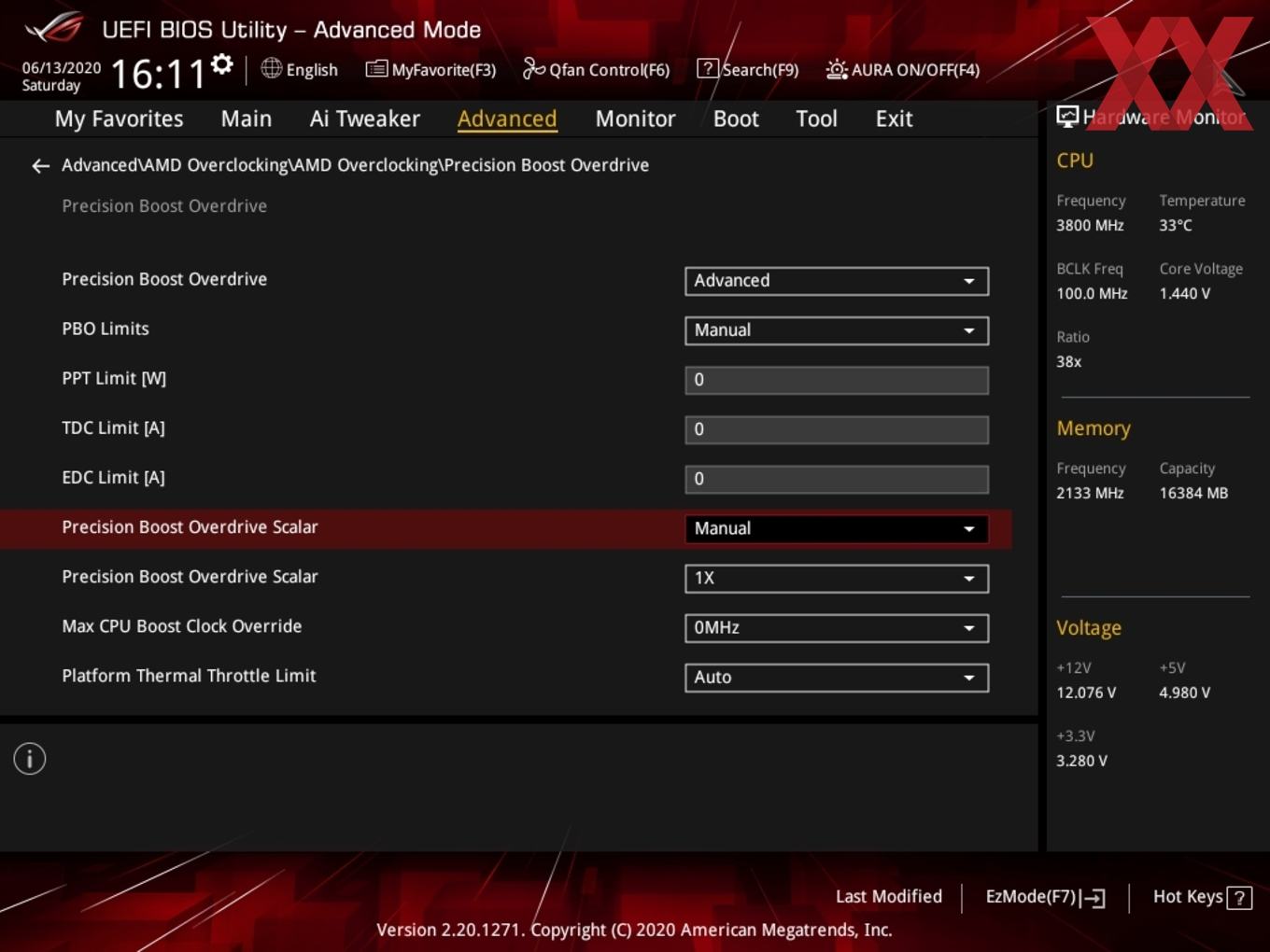Open the 1X scalar dropdown
The width and height of the screenshot is (1270, 952).
pyautogui.click(x=837, y=578)
